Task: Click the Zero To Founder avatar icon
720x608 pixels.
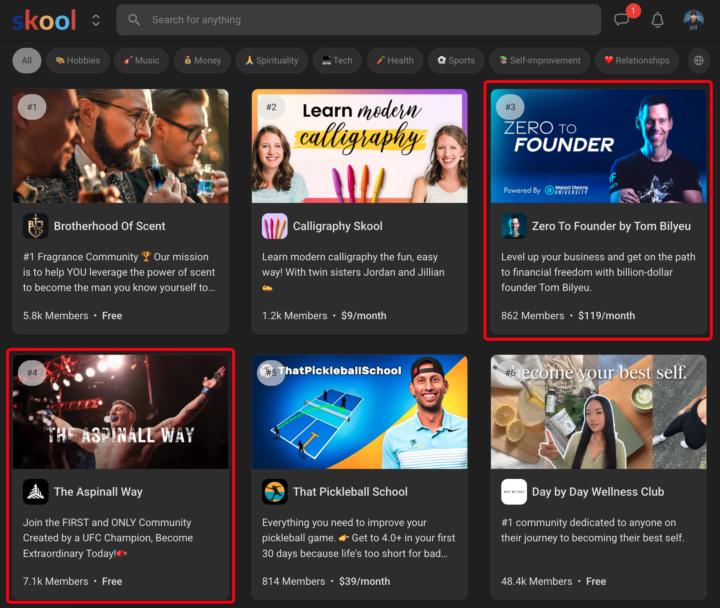Action: [x=514, y=226]
